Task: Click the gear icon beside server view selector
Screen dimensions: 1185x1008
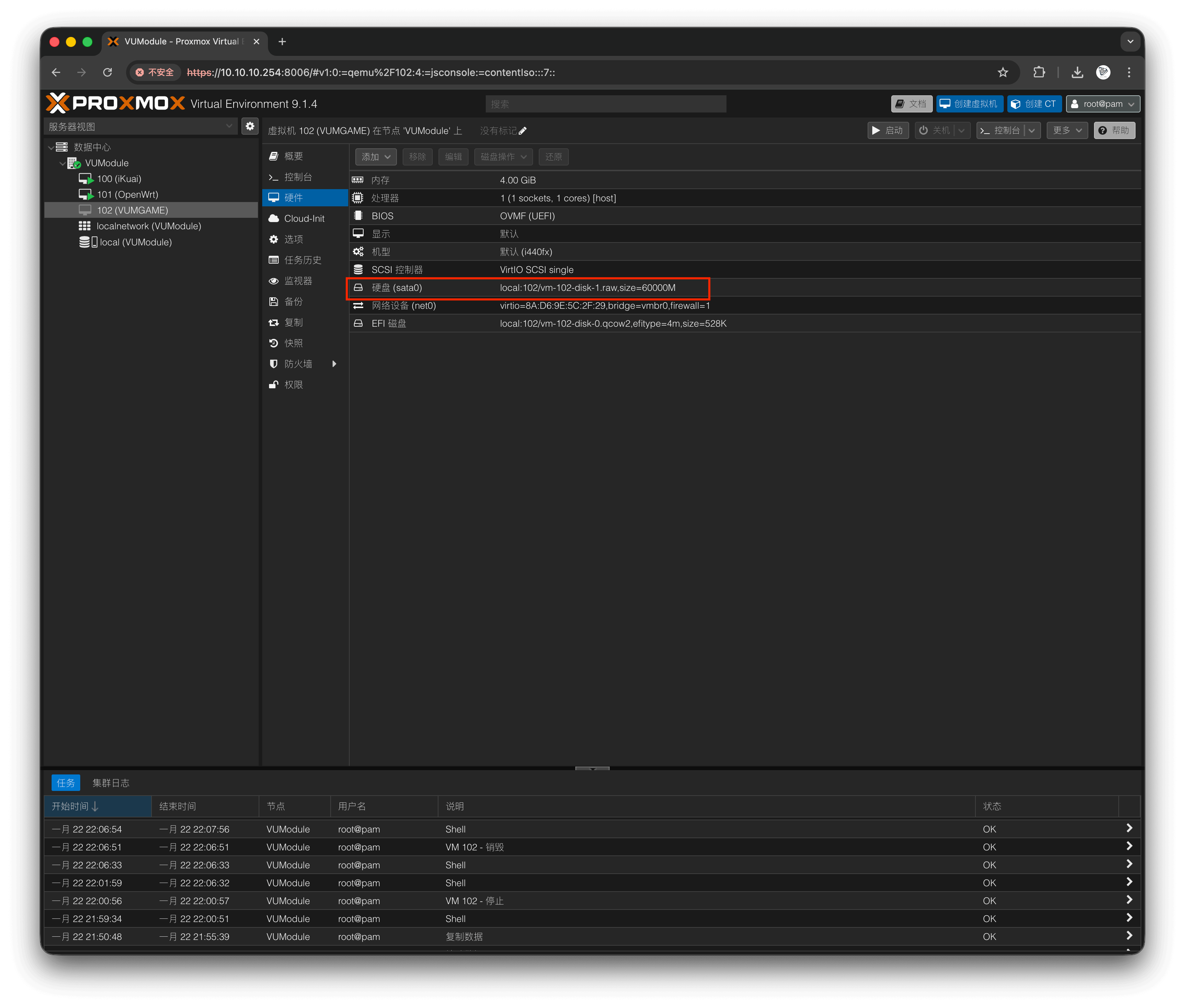Action: coord(250,126)
